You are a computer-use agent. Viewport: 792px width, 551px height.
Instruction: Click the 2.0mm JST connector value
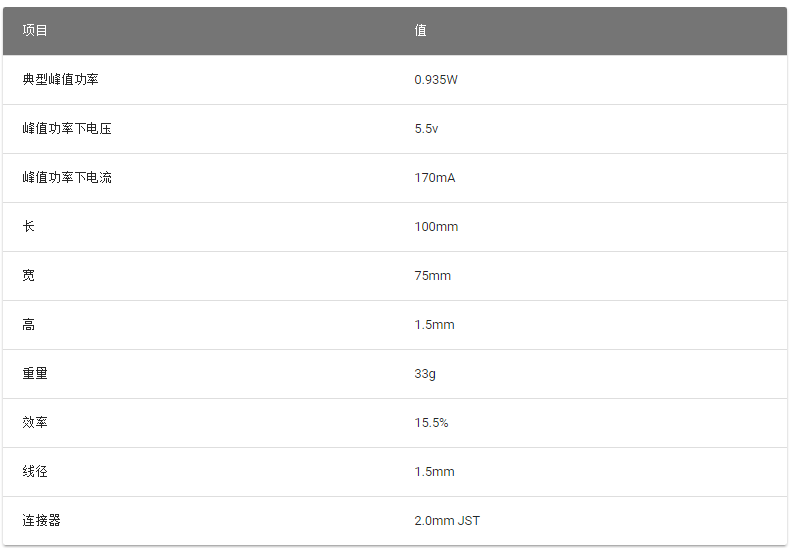(x=447, y=521)
